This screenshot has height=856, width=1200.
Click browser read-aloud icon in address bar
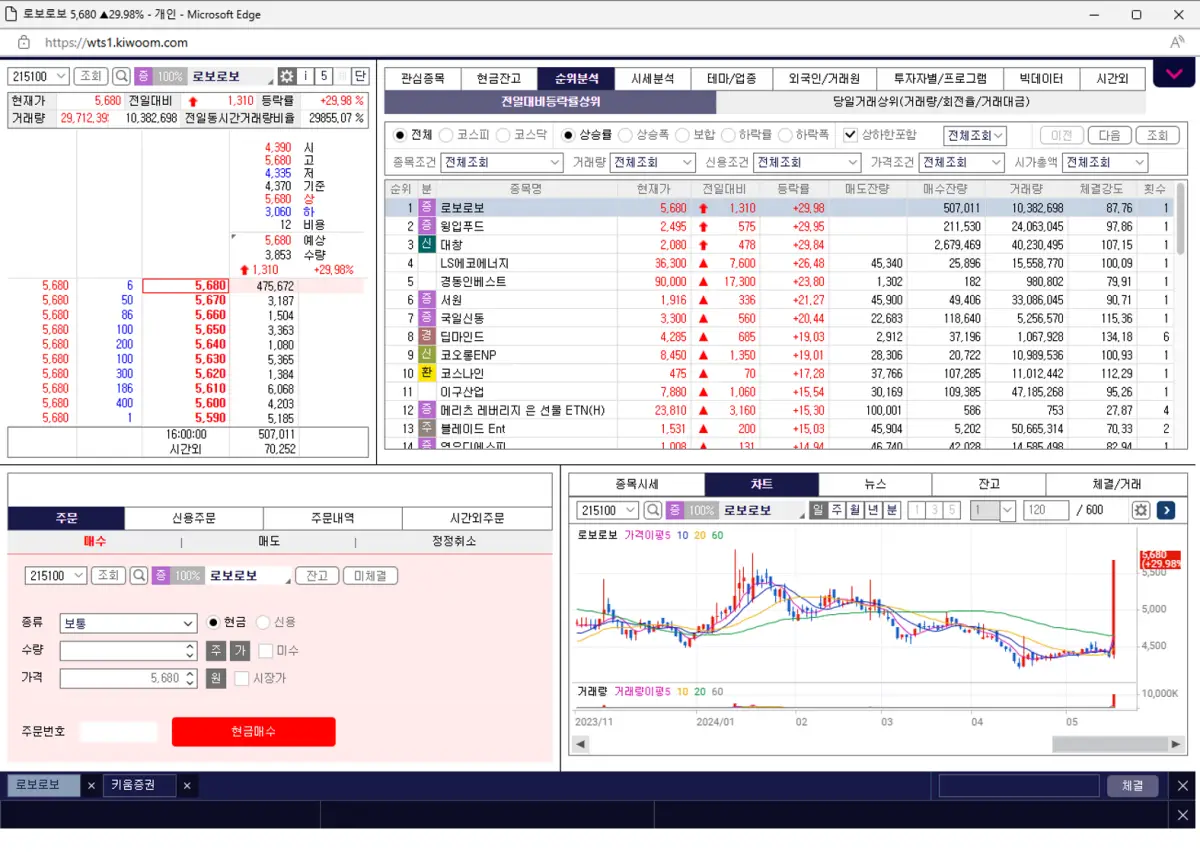pyautogui.click(x=1177, y=42)
